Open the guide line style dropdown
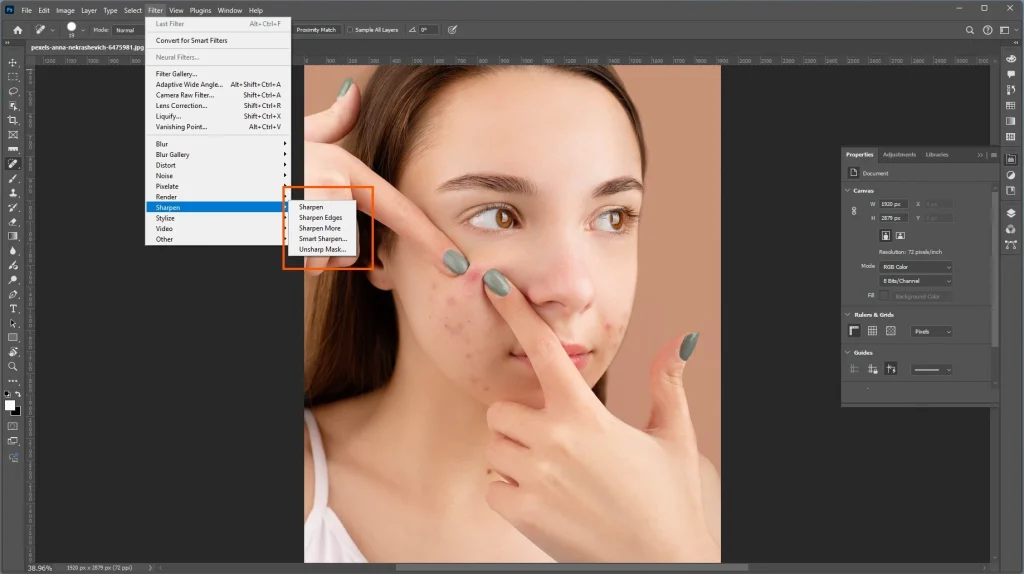Image resolution: width=1024 pixels, height=574 pixels. pyautogui.click(x=932, y=370)
